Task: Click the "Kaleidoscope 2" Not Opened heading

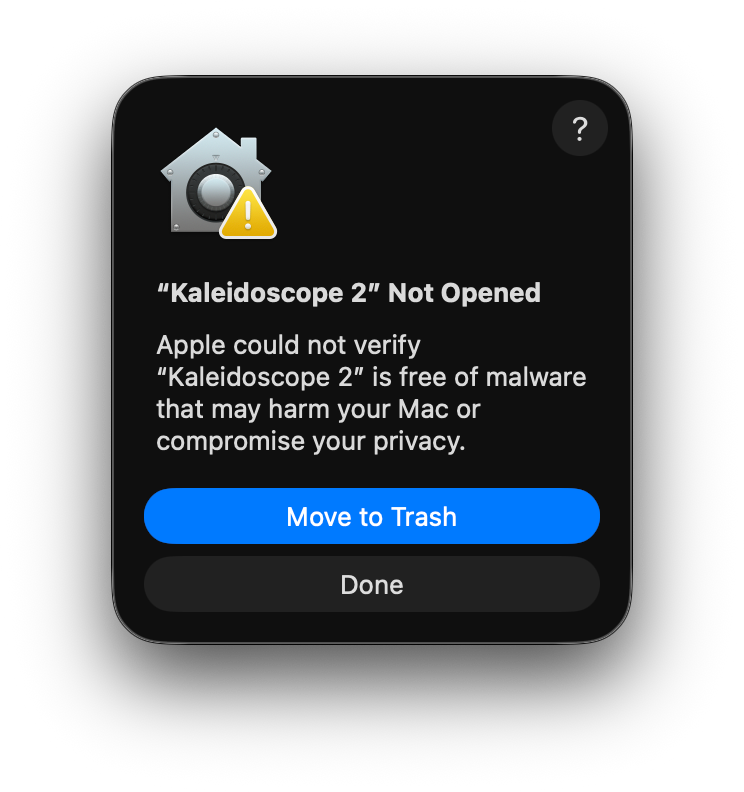Action: coord(349,293)
